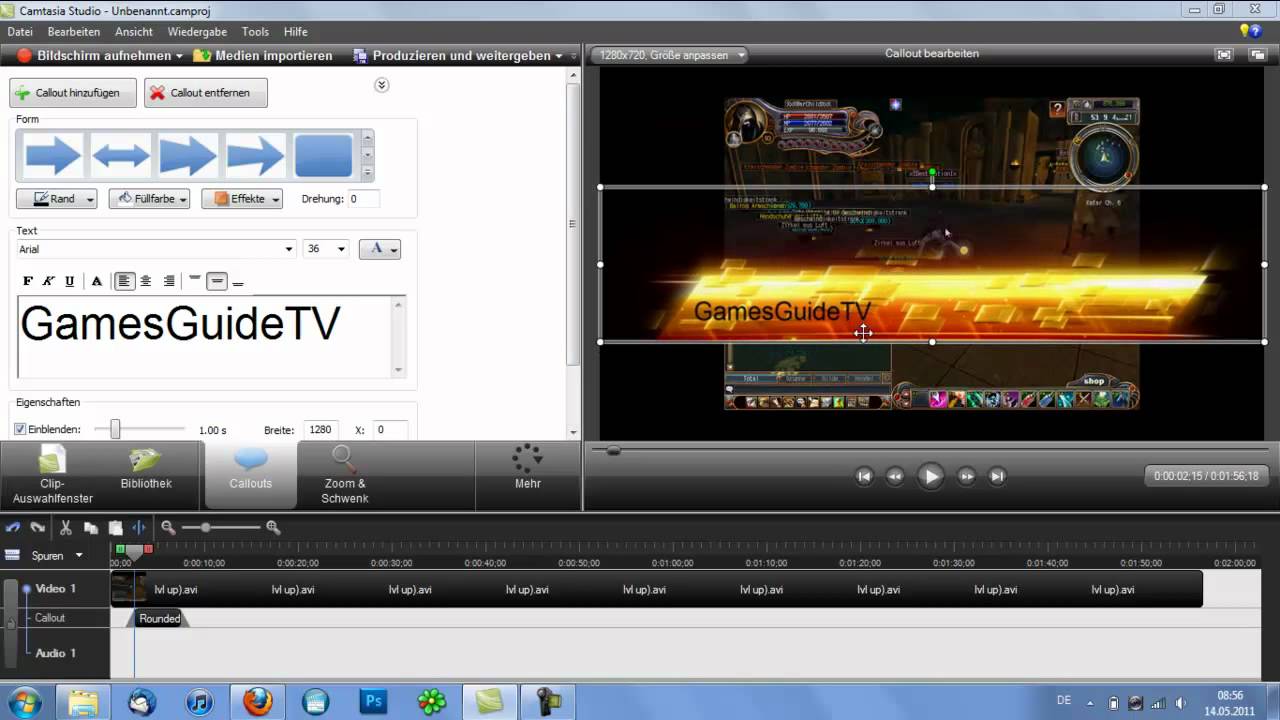Select the blue rounded rectangle callout shape
1280x720 pixels.
pyautogui.click(x=323, y=156)
